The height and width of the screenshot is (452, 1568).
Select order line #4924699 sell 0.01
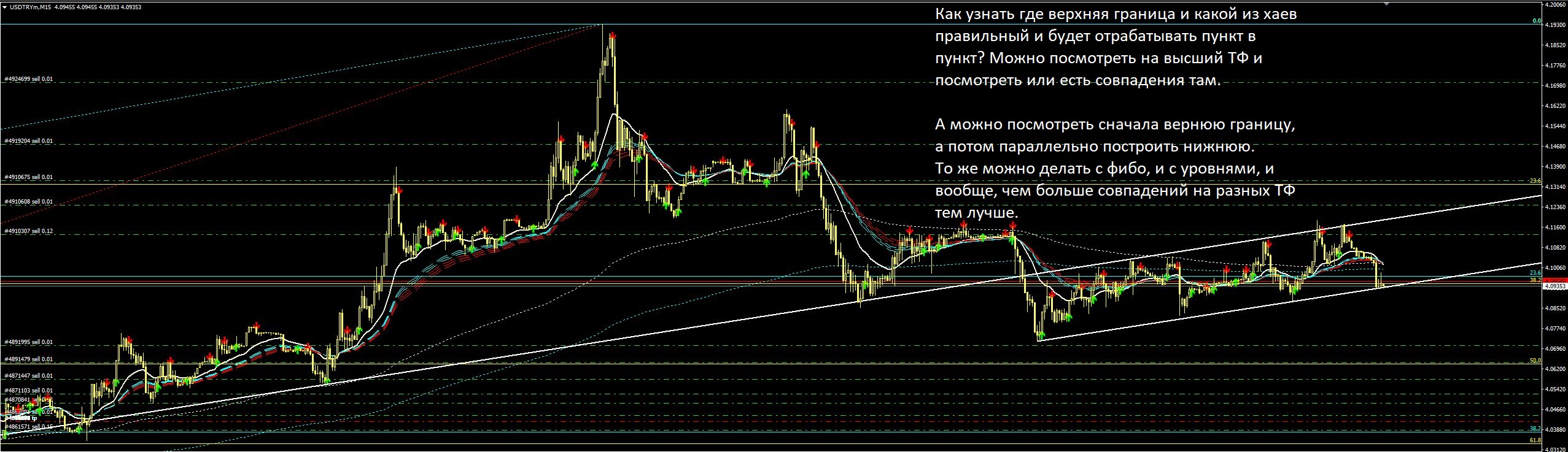coord(29,80)
